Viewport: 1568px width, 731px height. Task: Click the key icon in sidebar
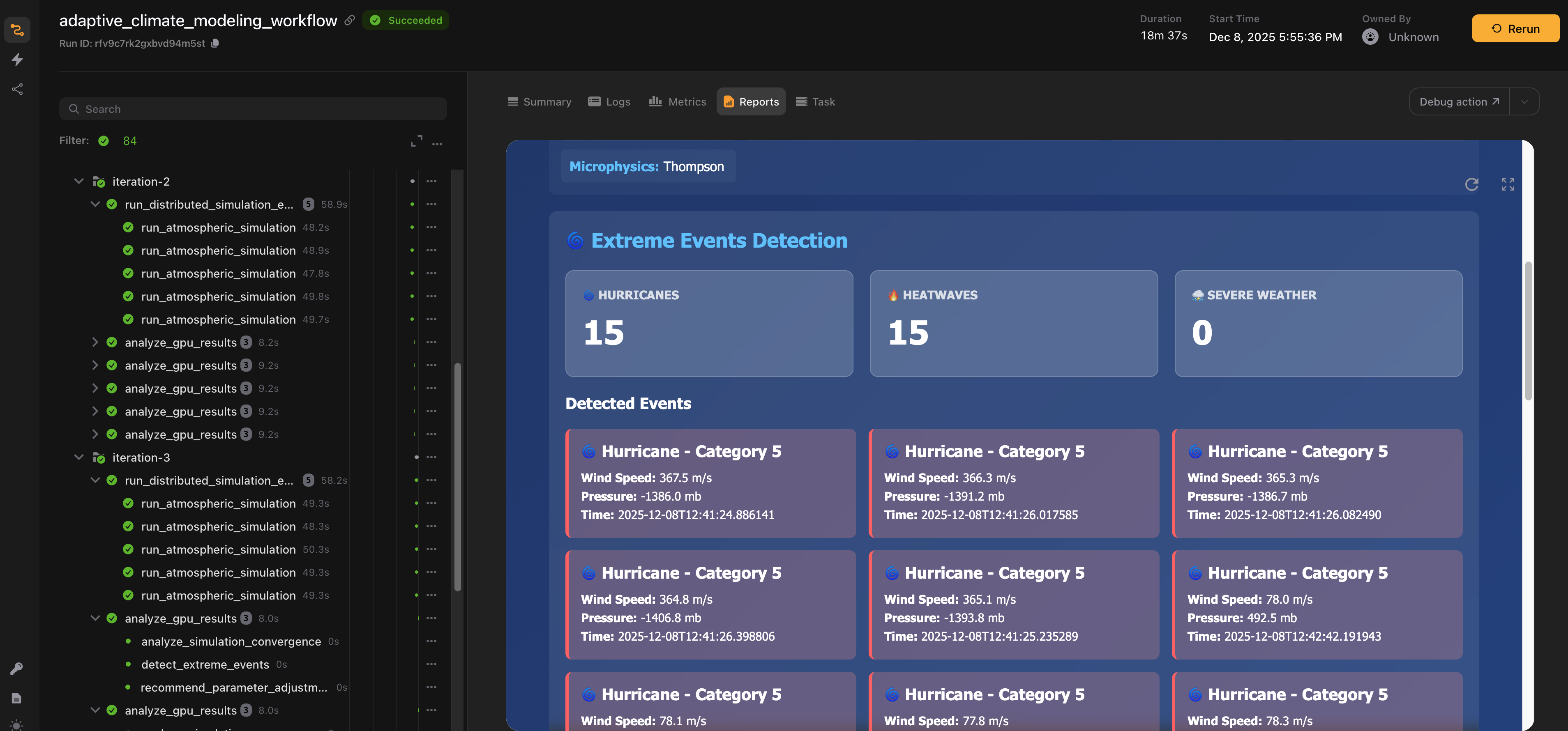[x=16, y=668]
